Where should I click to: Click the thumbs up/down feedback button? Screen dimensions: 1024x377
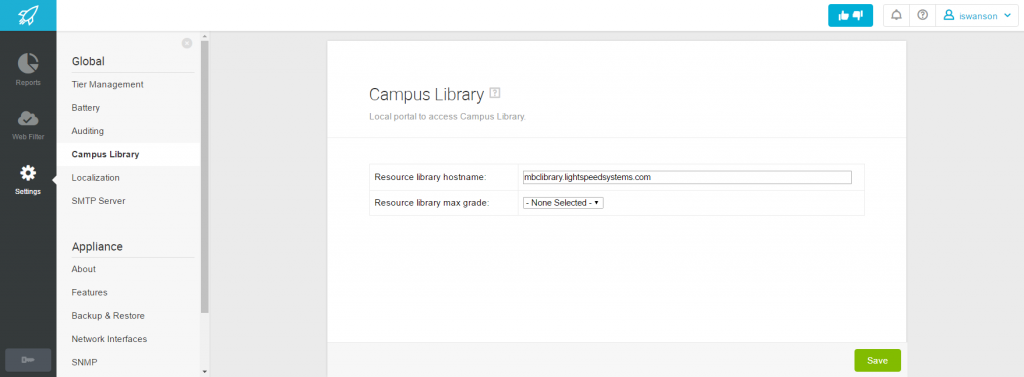(850, 16)
